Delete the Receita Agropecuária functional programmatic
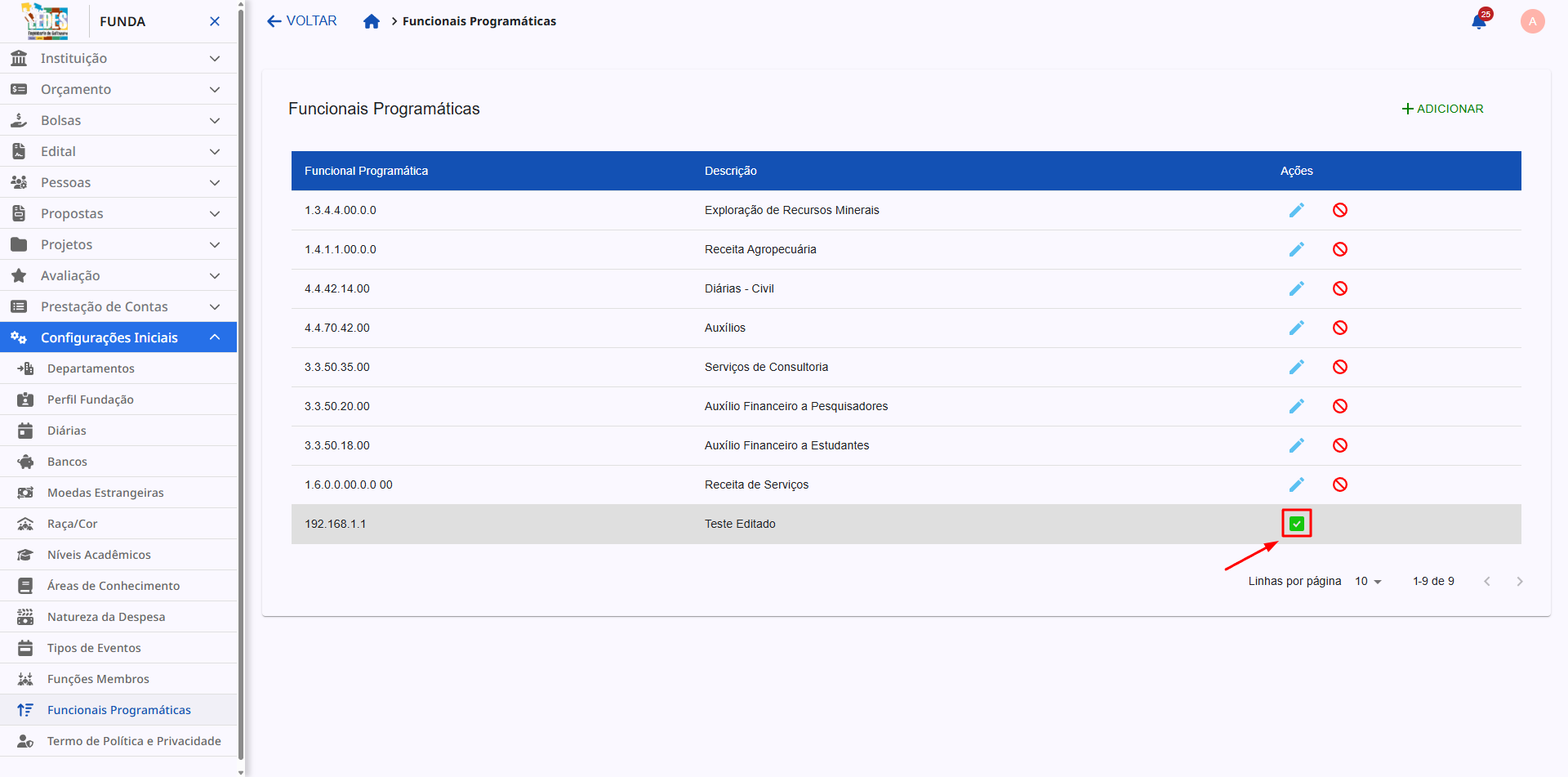The image size is (1568, 777). (x=1339, y=249)
